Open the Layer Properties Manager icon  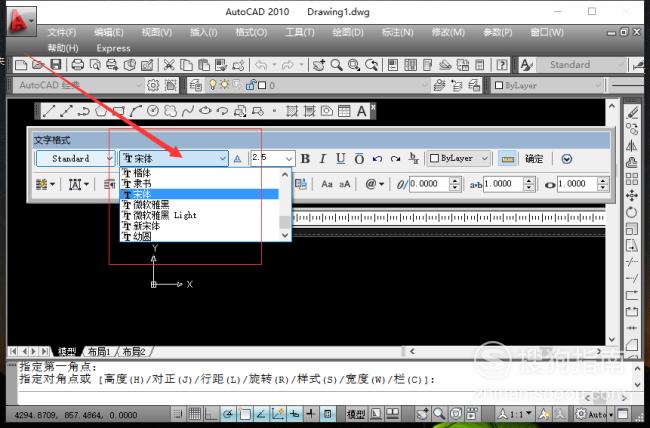(195, 85)
